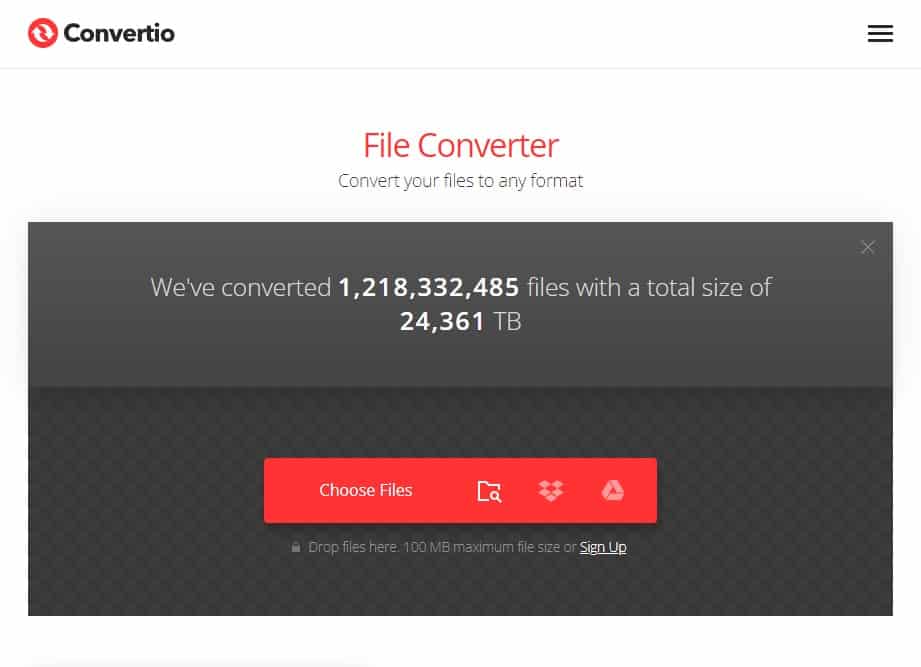921x667 pixels.
Task: Click "Convert your files to any format" subtitle
Action: point(460,181)
